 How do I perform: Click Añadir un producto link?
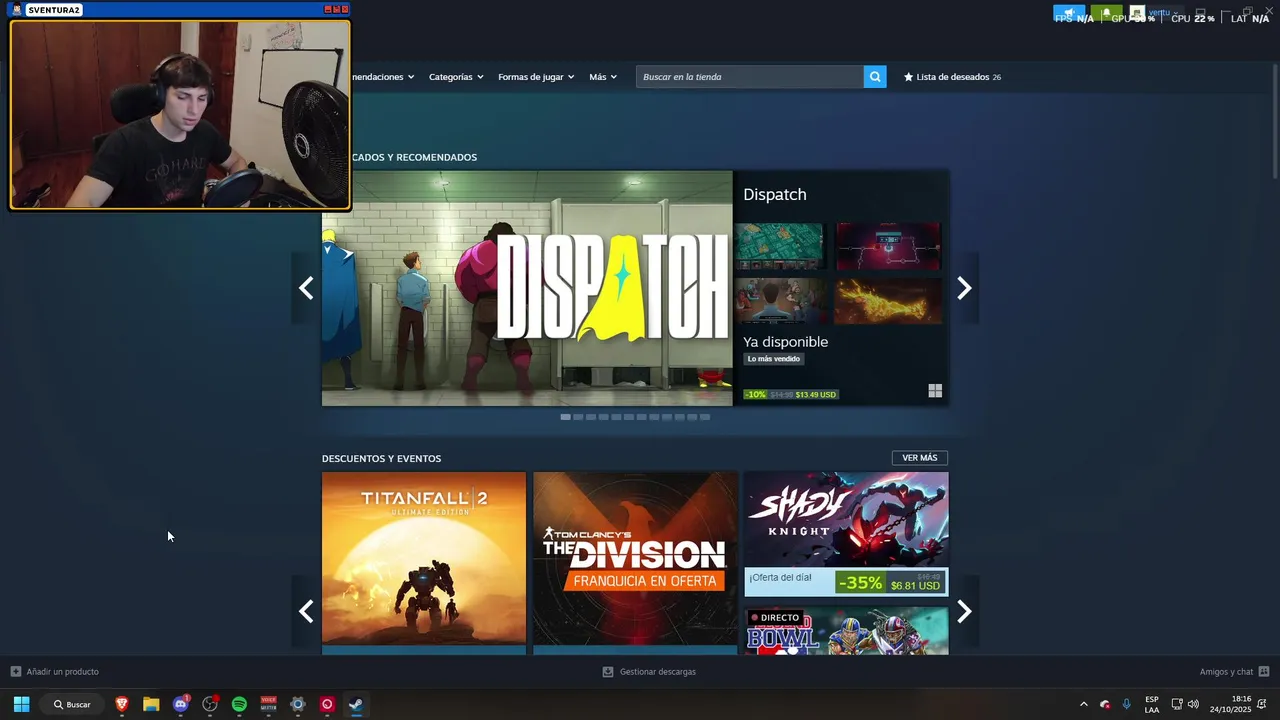point(62,672)
